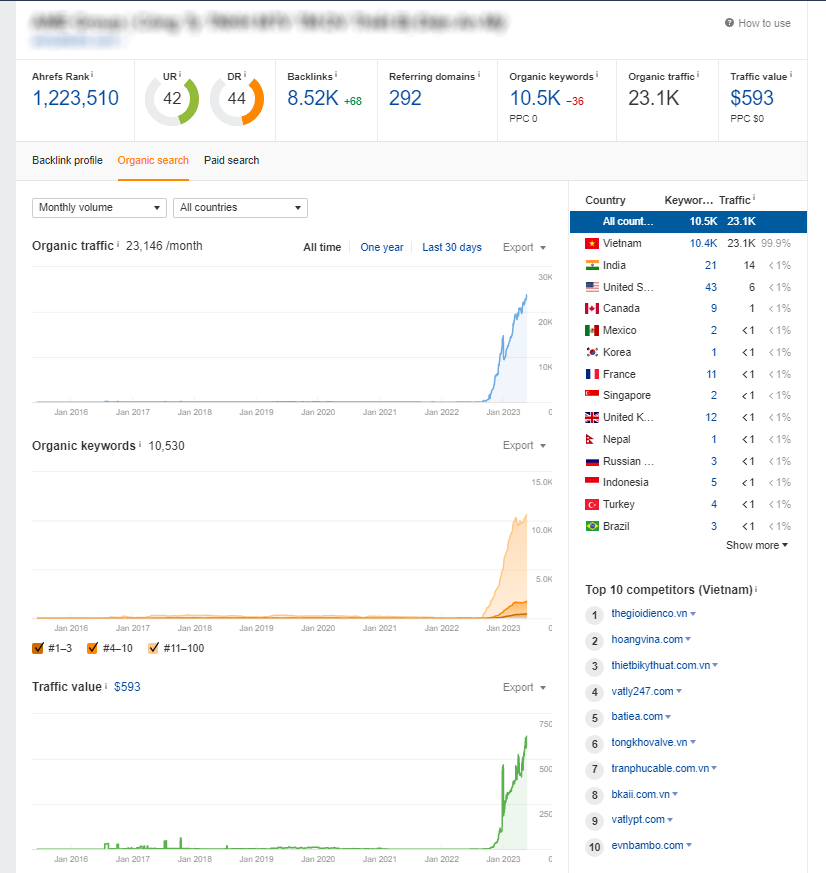This screenshot has height=873, width=826.
Task: Open Export menu for Organic keywords chart
Action: coord(524,446)
